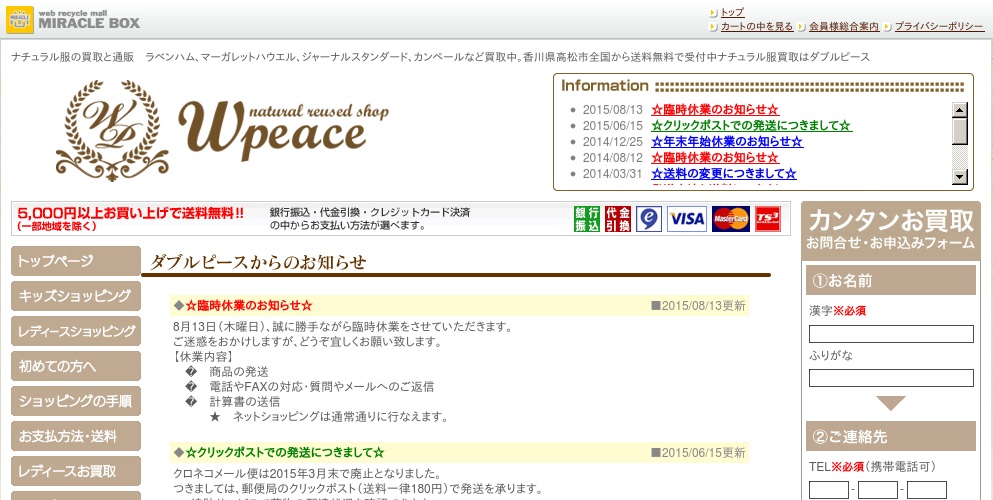Screen dimensions: 993x500
Task: Click the 漢字 name input field
Action: point(890,334)
